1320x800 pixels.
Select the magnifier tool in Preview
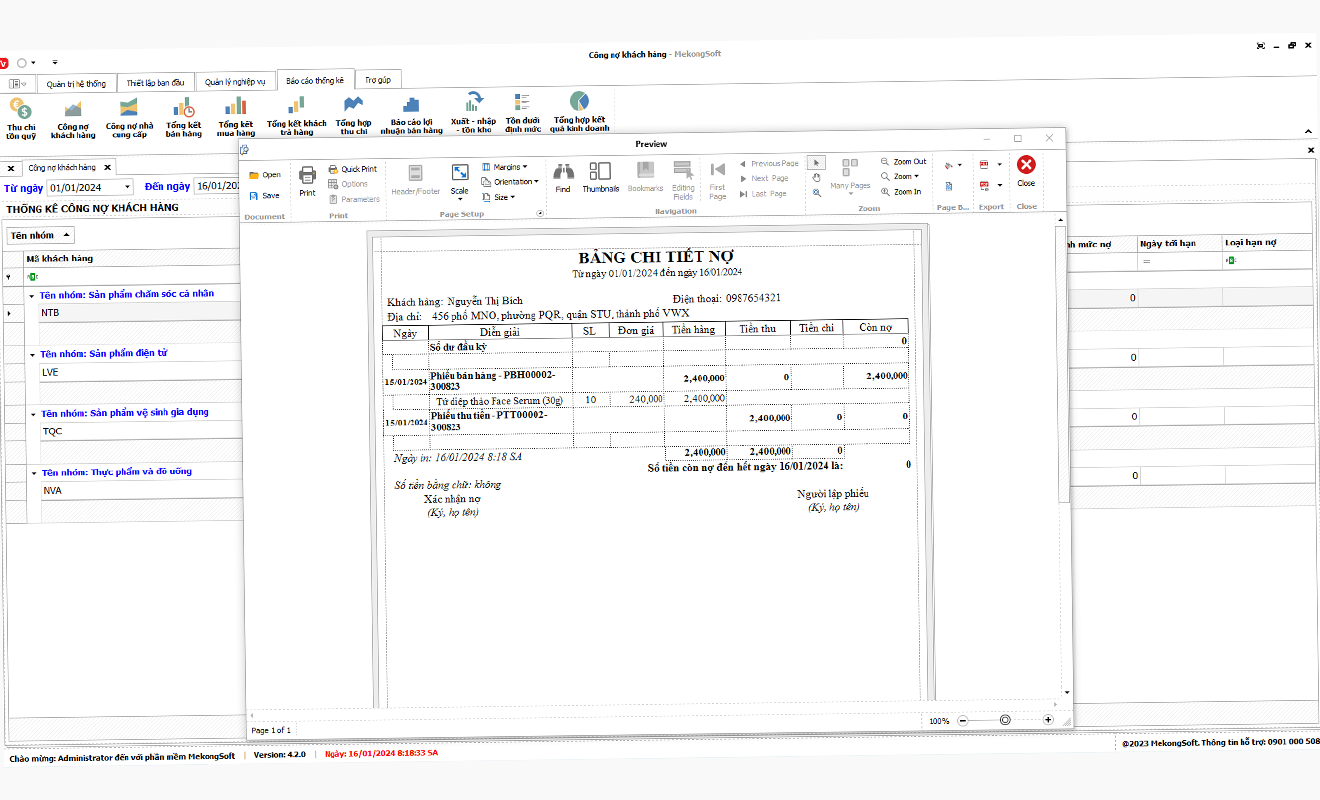click(x=817, y=192)
